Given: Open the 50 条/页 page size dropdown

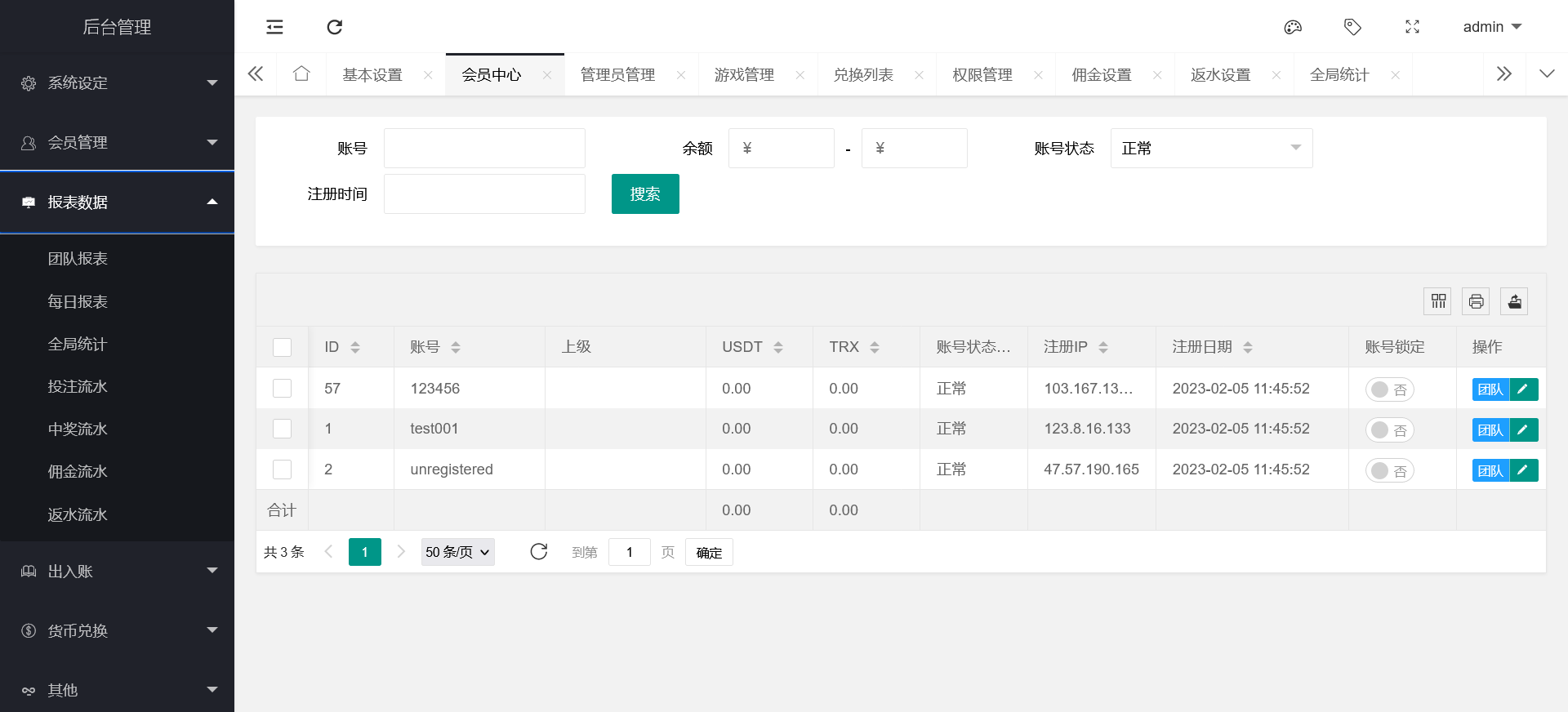Looking at the screenshot, I should (x=457, y=552).
